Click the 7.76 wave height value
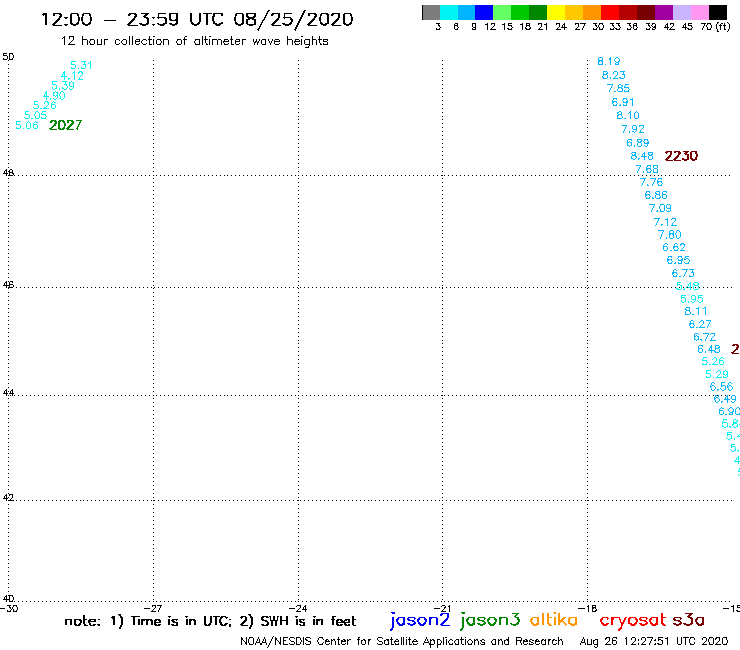Screen dimensions: 740x650 click(651, 182)
